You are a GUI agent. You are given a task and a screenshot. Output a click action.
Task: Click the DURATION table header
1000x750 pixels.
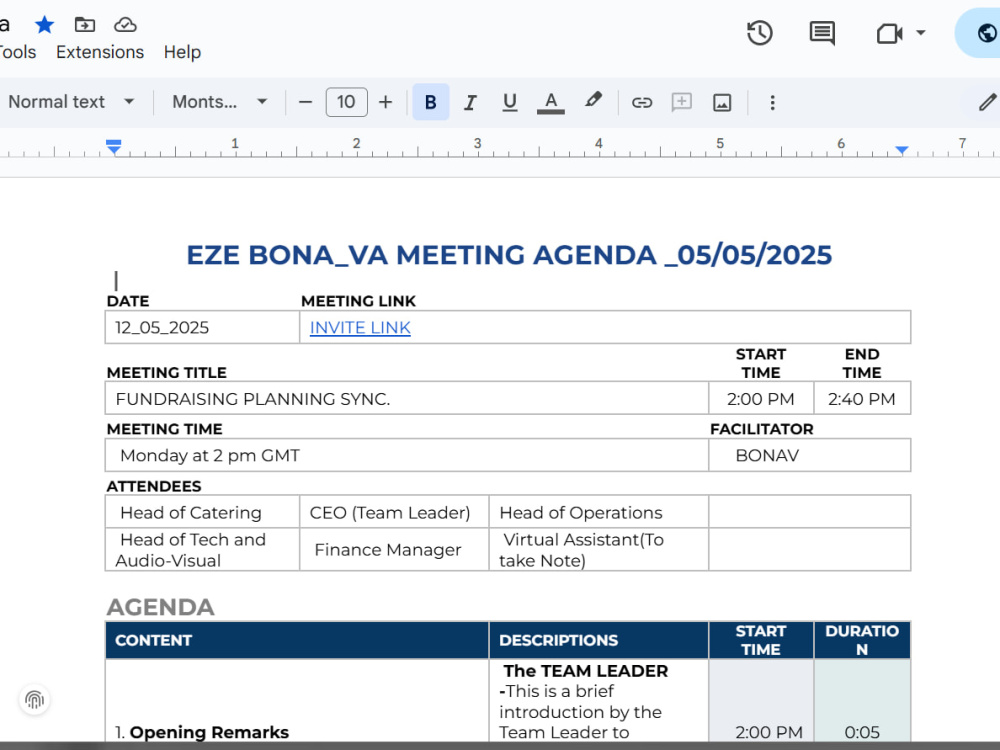tap(862, 640)
